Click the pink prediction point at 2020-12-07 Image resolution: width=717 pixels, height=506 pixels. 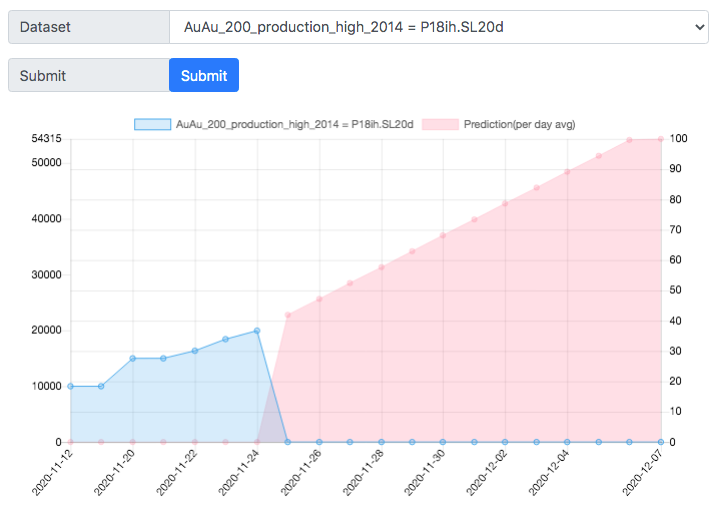(x=660, y=139)
